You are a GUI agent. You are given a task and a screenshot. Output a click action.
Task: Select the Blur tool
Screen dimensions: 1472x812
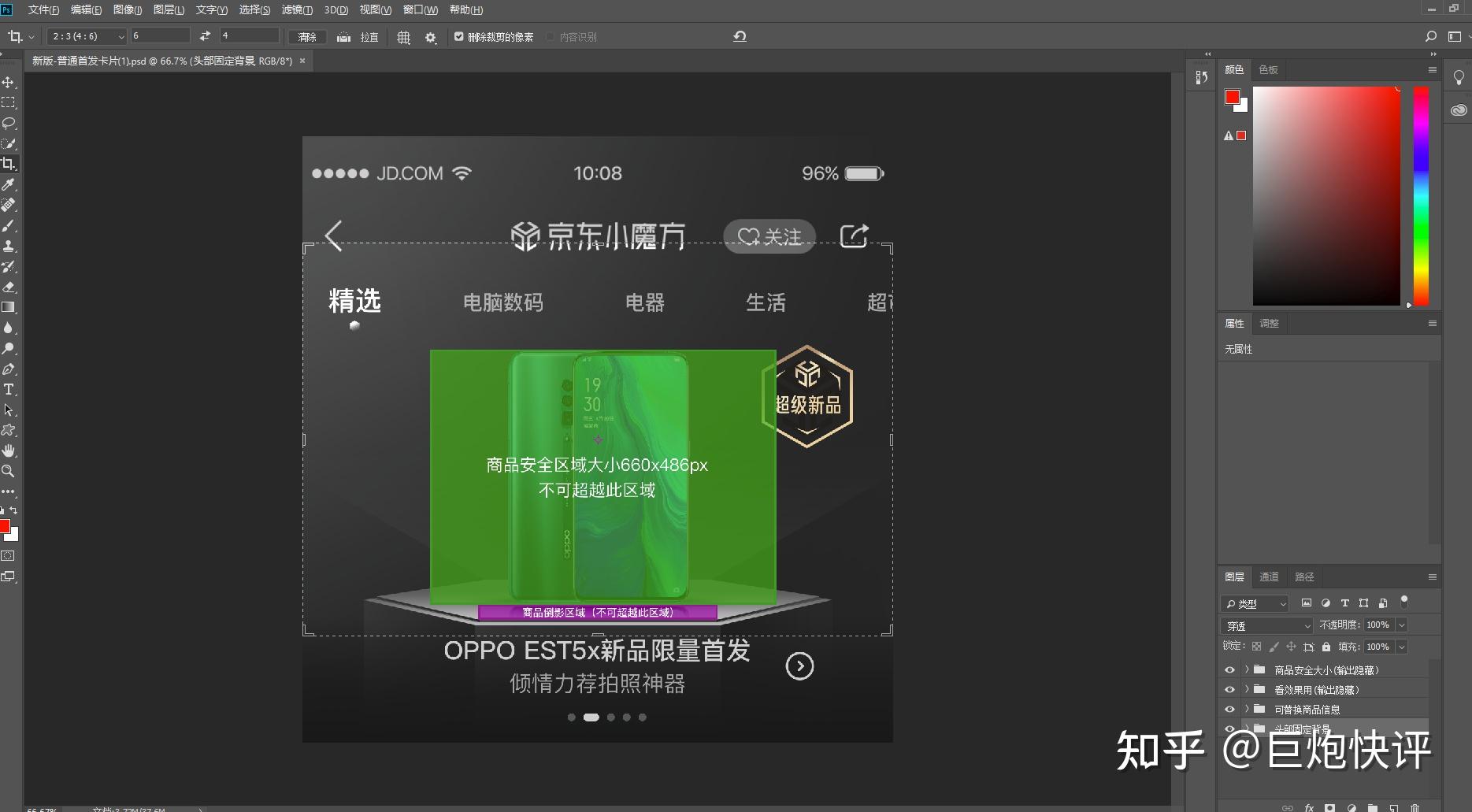[x=8, y=328]
